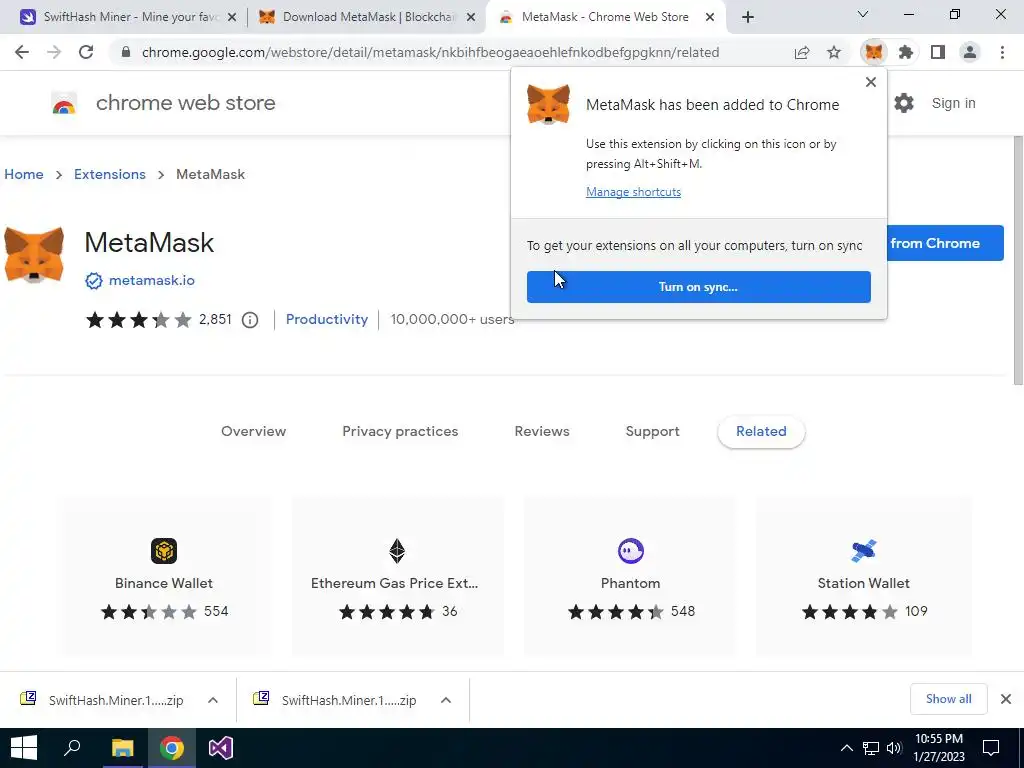Open the tab search dropdown arrow

[863, 14]
